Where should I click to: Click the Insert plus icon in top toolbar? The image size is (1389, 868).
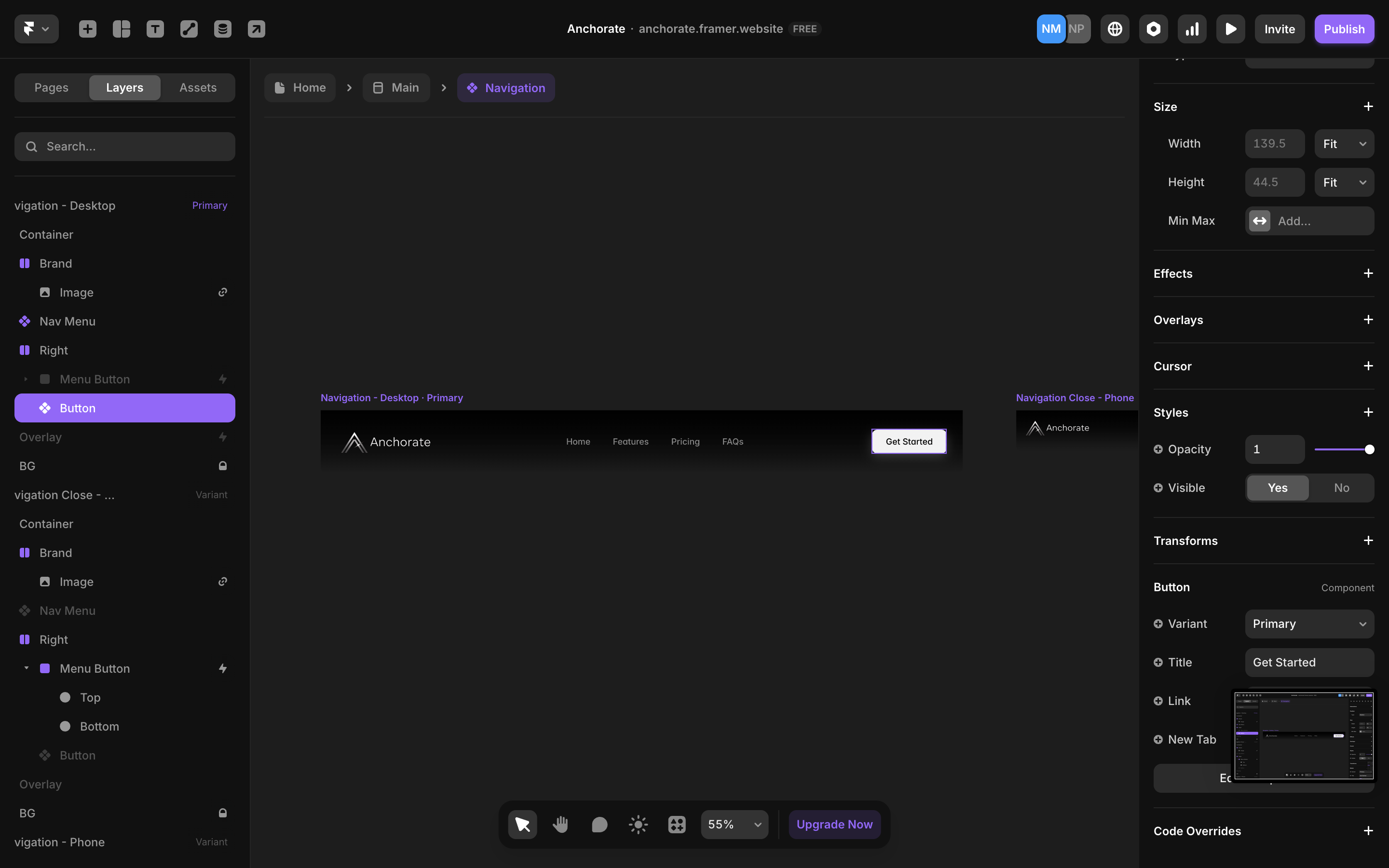point(87,29)
